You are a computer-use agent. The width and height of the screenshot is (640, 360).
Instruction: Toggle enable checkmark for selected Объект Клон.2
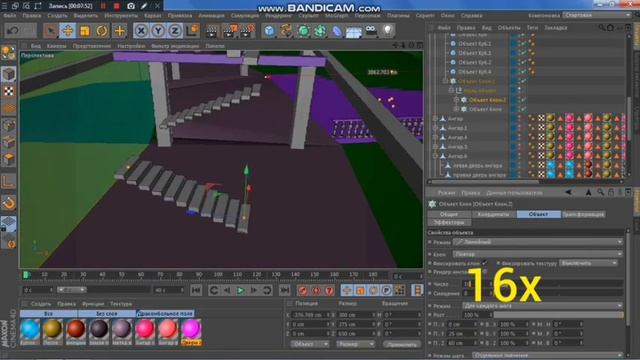tap(523, 100)
